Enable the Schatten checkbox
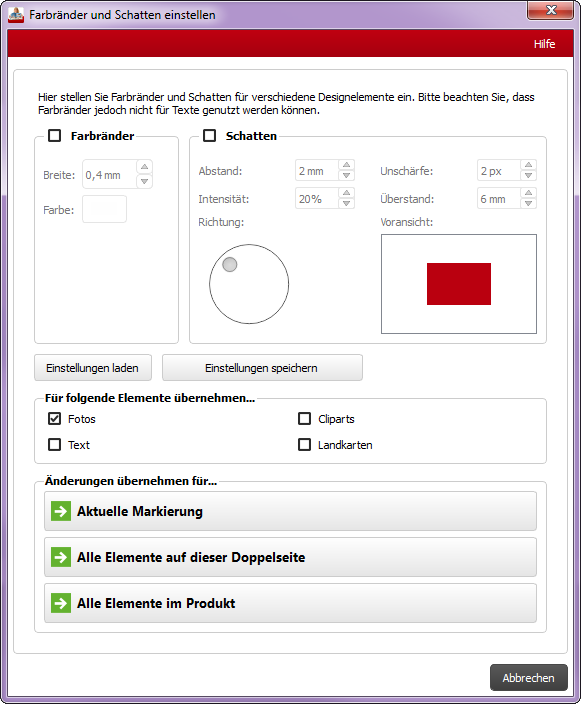Screen dimensions: 581x704 tap(210, 136)
